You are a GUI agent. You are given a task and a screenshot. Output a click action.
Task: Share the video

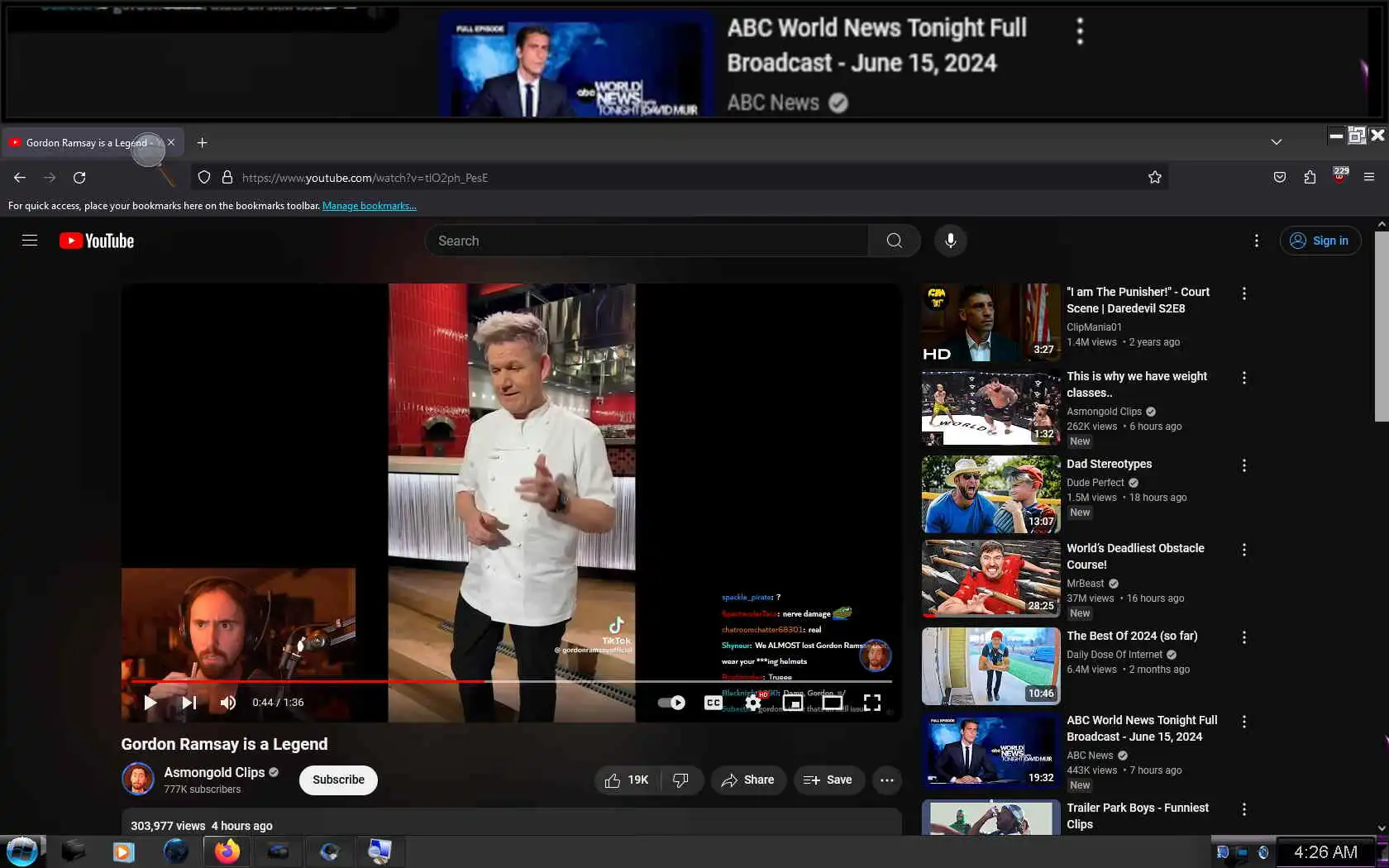(747, 780)
